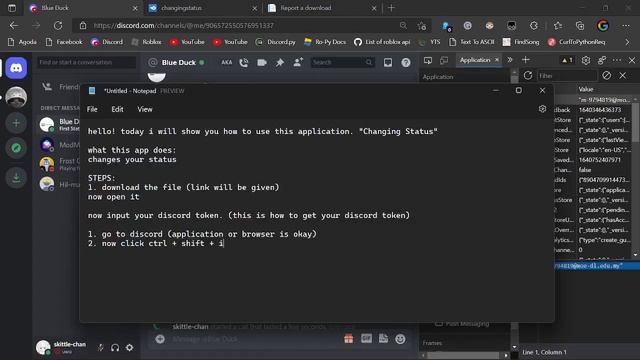This screenshot has width=640, height=360.
Task: Open DevTools customize three-dots menu
Action: click(x=617, y=60)
